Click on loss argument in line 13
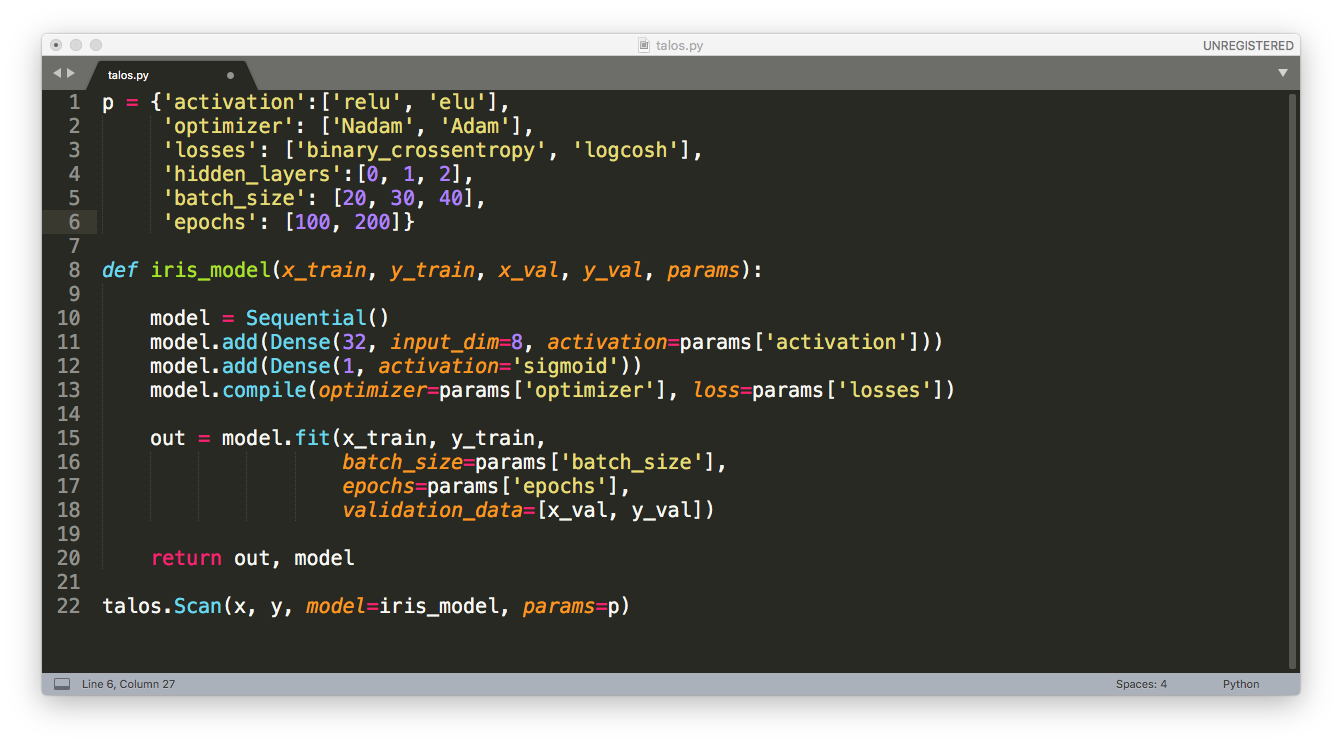This screenshot has height=745, width=1342. 716,390
